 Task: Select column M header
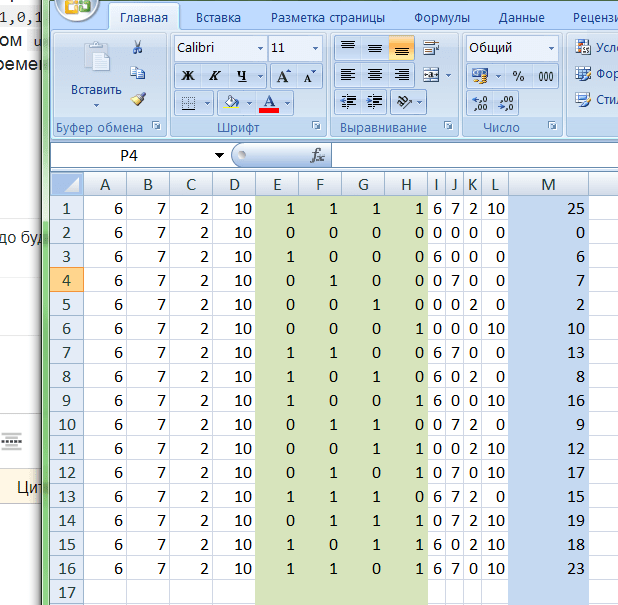click(x=548, y=184)
